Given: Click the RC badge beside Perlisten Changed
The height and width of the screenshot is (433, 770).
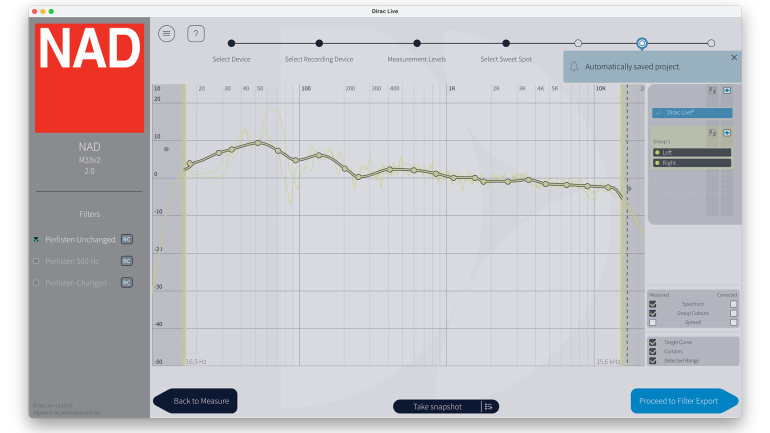Looking at the screenshot, I should point(127,283).
